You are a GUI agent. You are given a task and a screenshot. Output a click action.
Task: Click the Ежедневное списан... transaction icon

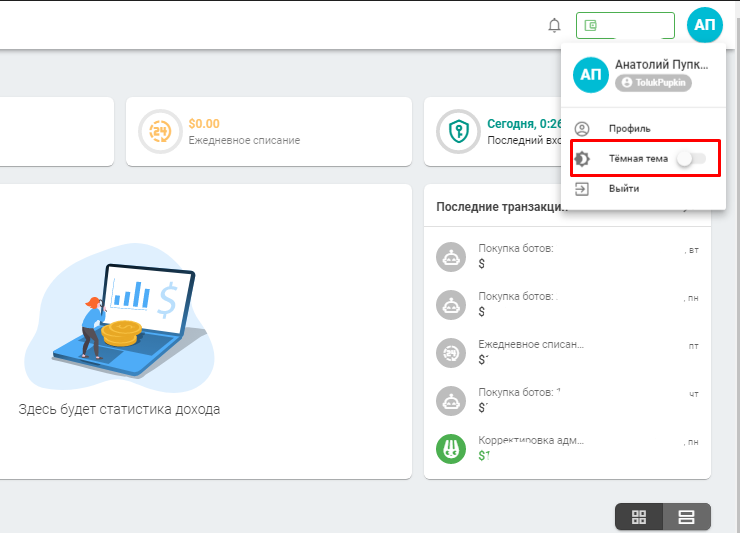pos(451,353)
